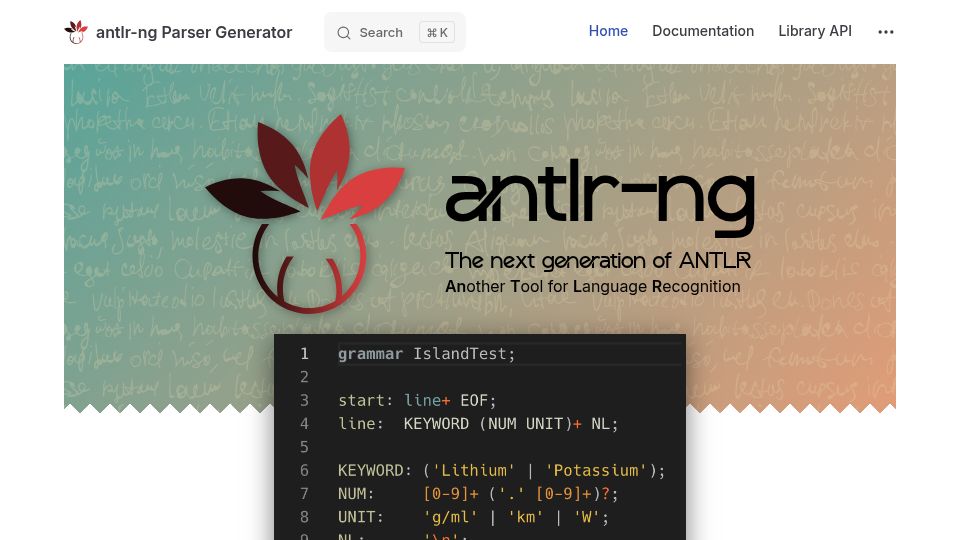This screenshot has width=960, height=540.
Task: Click the NUM rule code line
Action: point(478,493)
